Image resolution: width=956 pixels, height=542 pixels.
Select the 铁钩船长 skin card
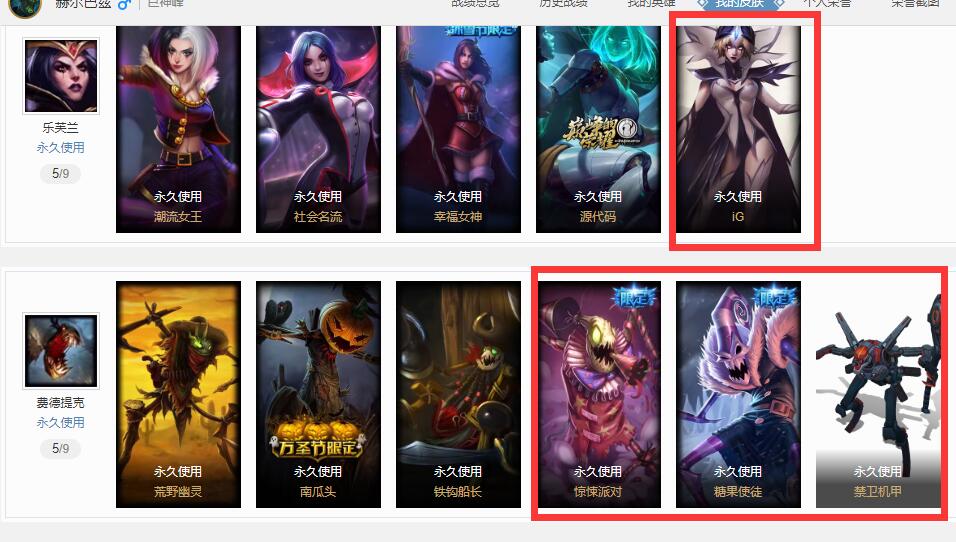(458, 394)
